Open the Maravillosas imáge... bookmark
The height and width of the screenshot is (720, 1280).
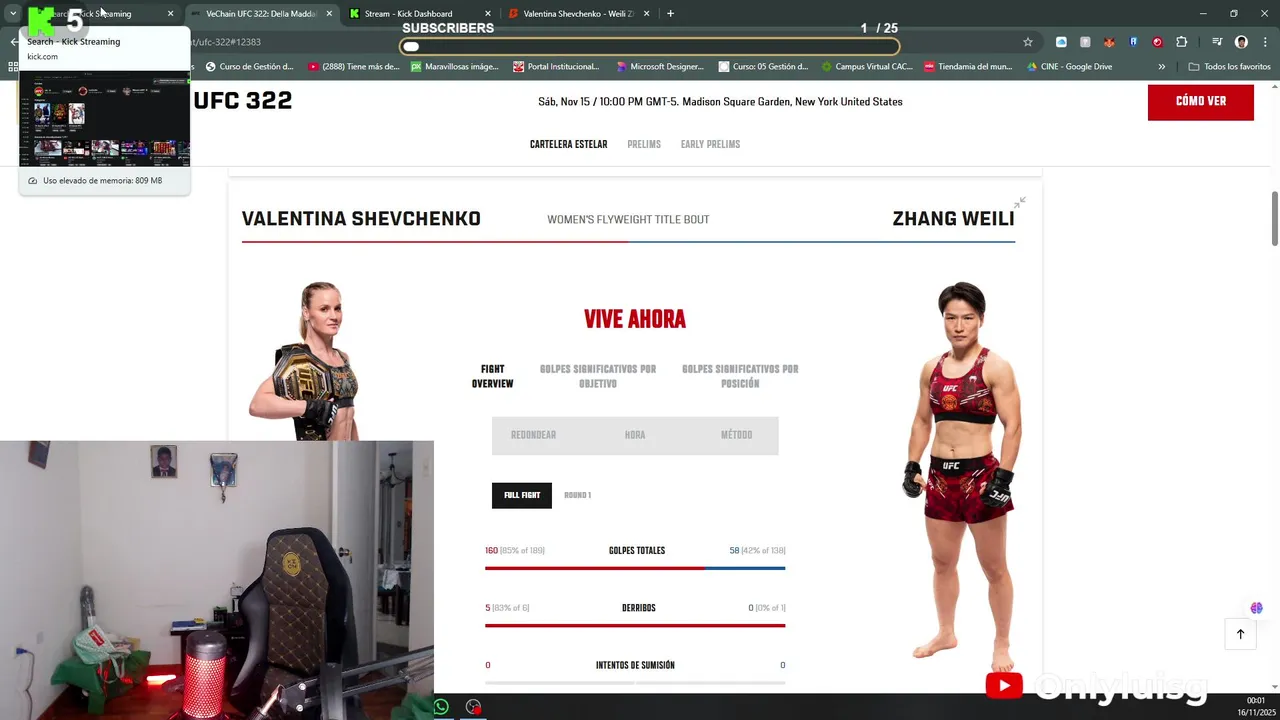point(455,67)
